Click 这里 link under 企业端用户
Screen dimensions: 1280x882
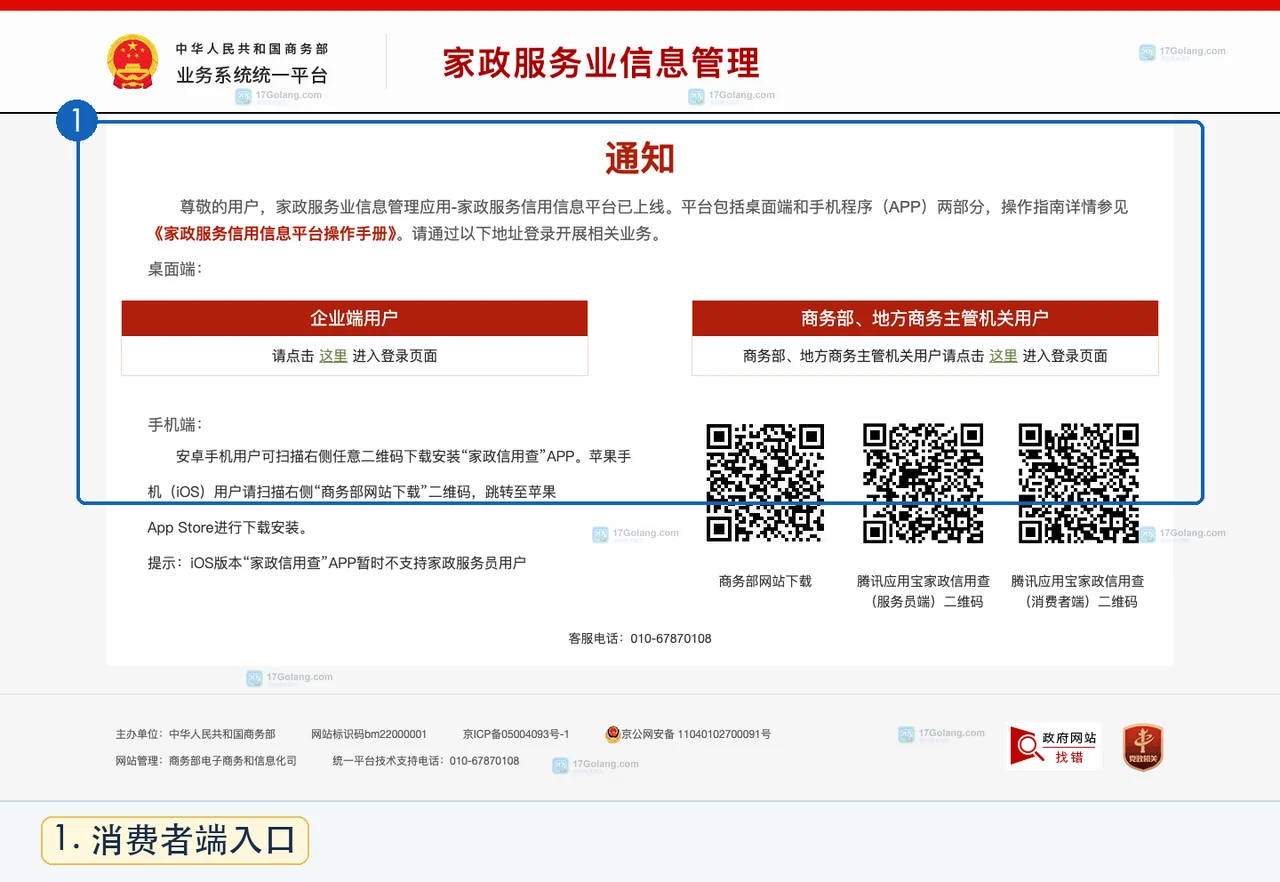pyautogui.click(x=333, y=356)
